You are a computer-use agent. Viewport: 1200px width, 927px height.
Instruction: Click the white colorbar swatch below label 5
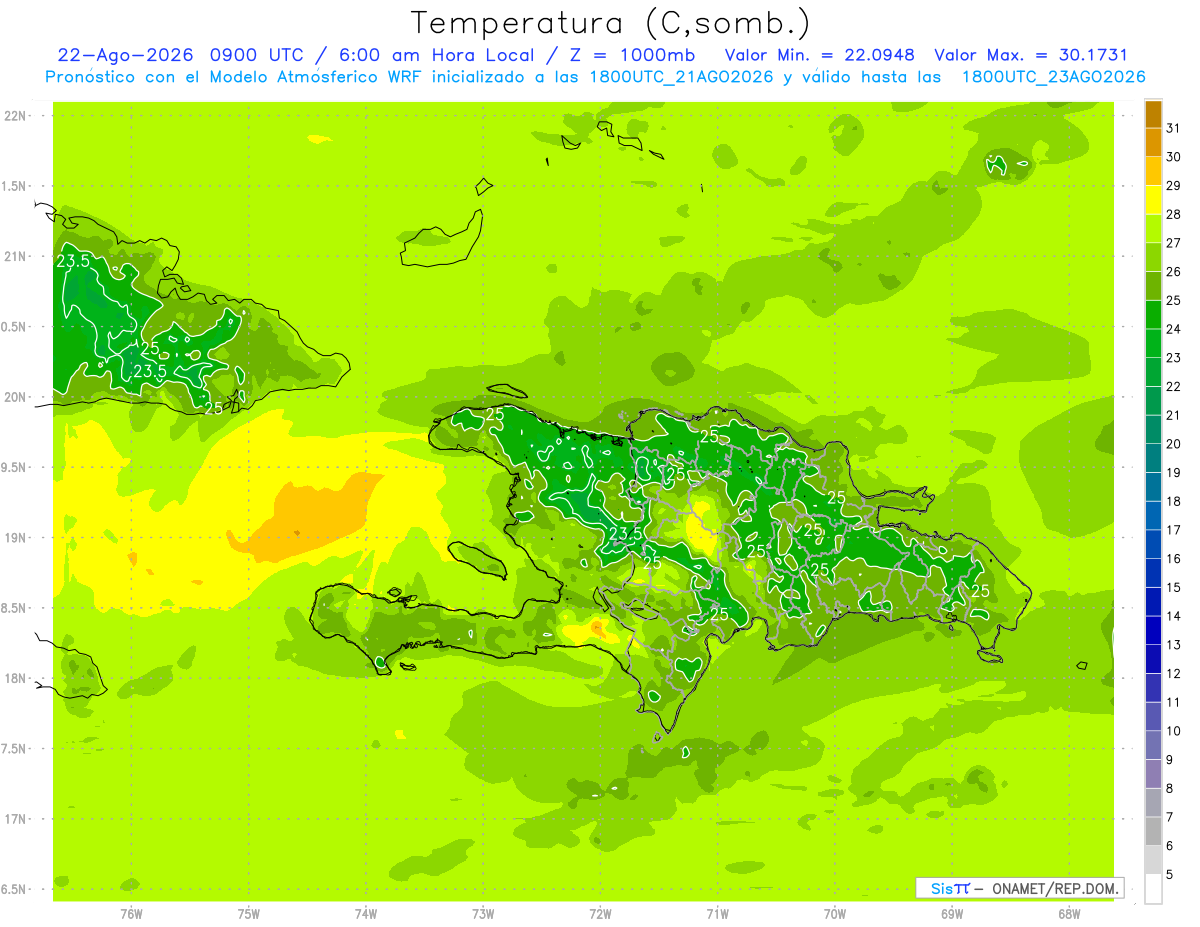(1153, 889)
